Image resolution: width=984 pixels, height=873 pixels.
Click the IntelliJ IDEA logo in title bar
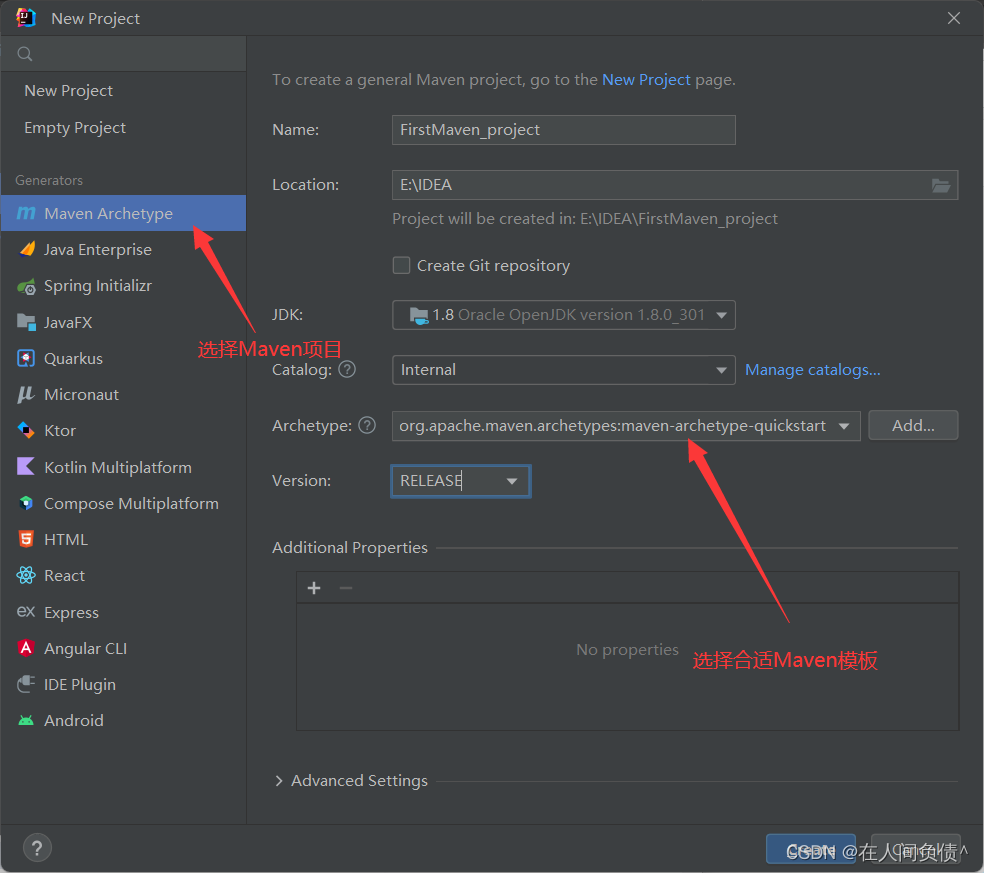click(x=26, y=18)
